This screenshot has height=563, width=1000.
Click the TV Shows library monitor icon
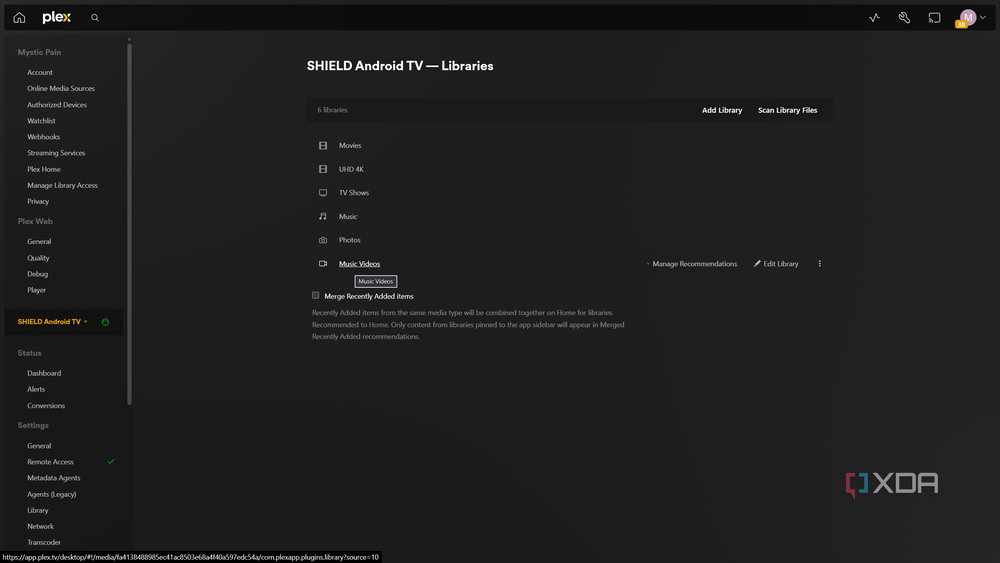323,193
